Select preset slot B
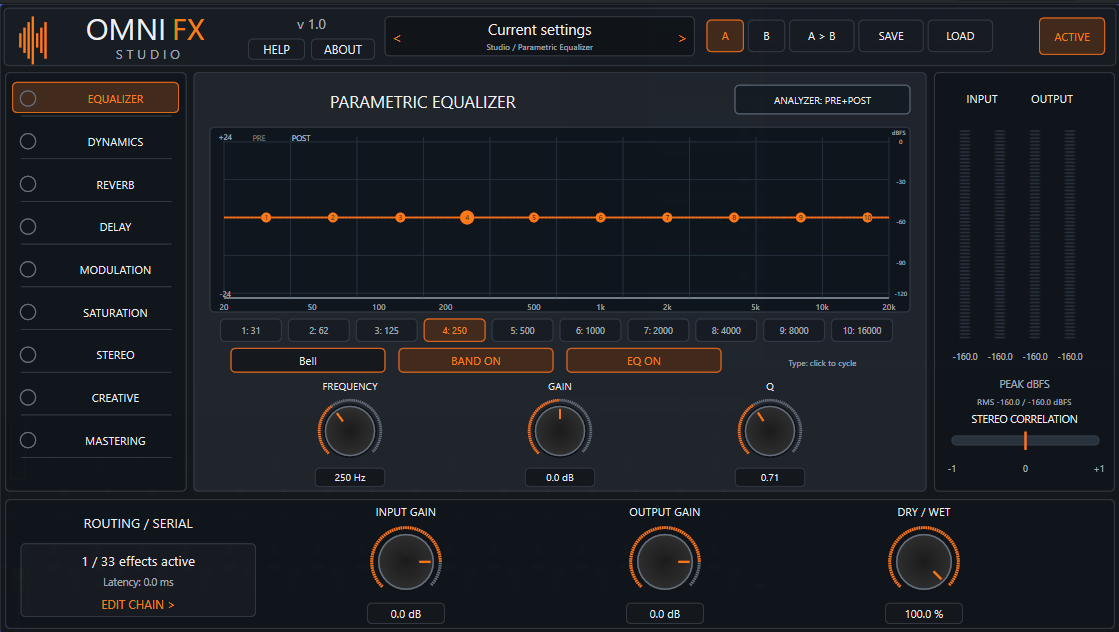This screenshot has width=1119, height=632. click(766, 36)
